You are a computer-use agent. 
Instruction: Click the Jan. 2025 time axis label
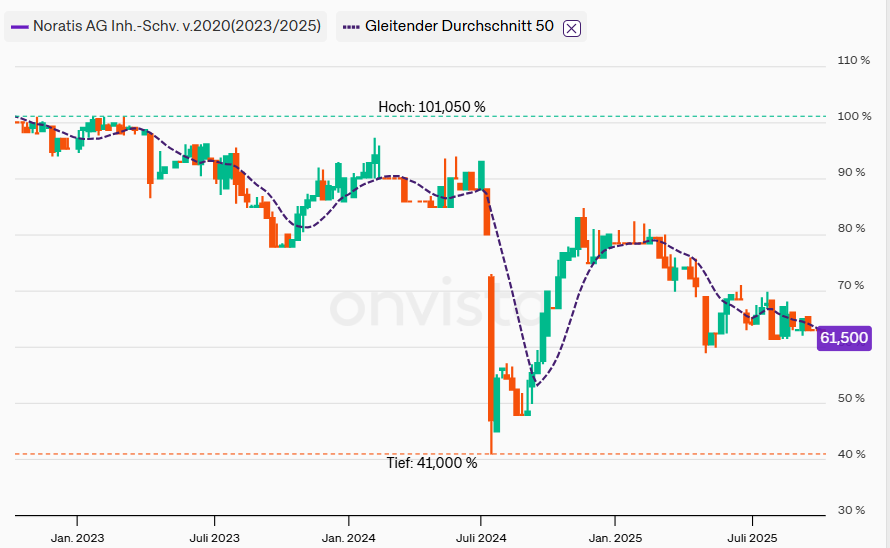(614, 537)
